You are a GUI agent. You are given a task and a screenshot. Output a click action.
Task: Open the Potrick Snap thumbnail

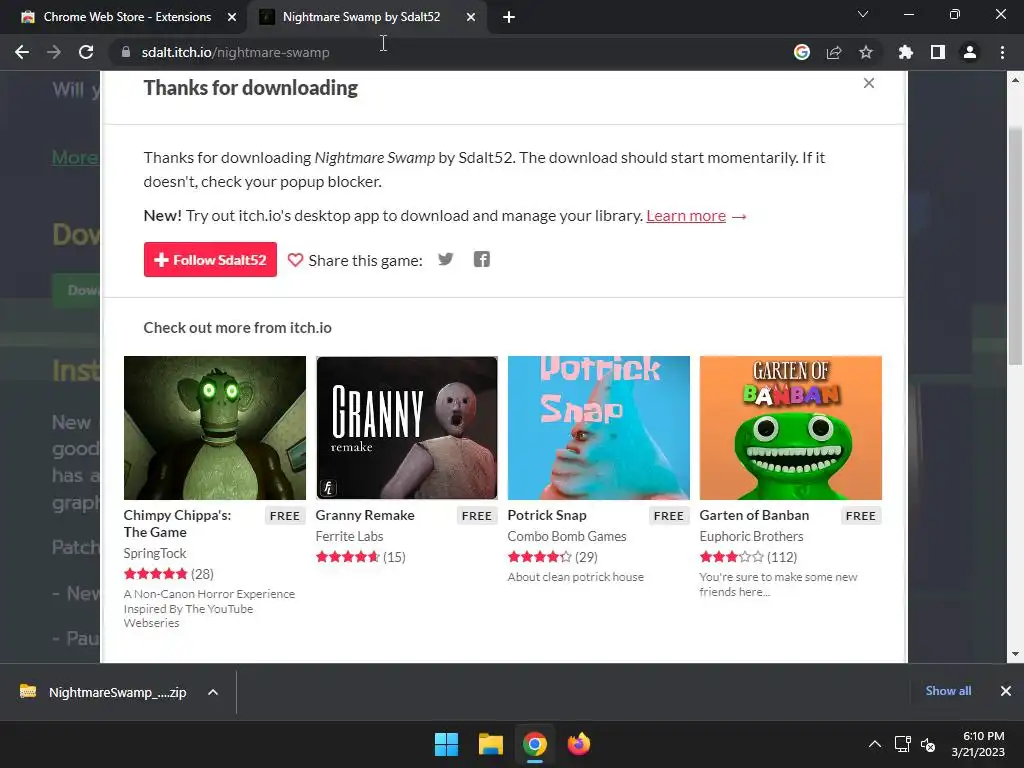(599, 428)
